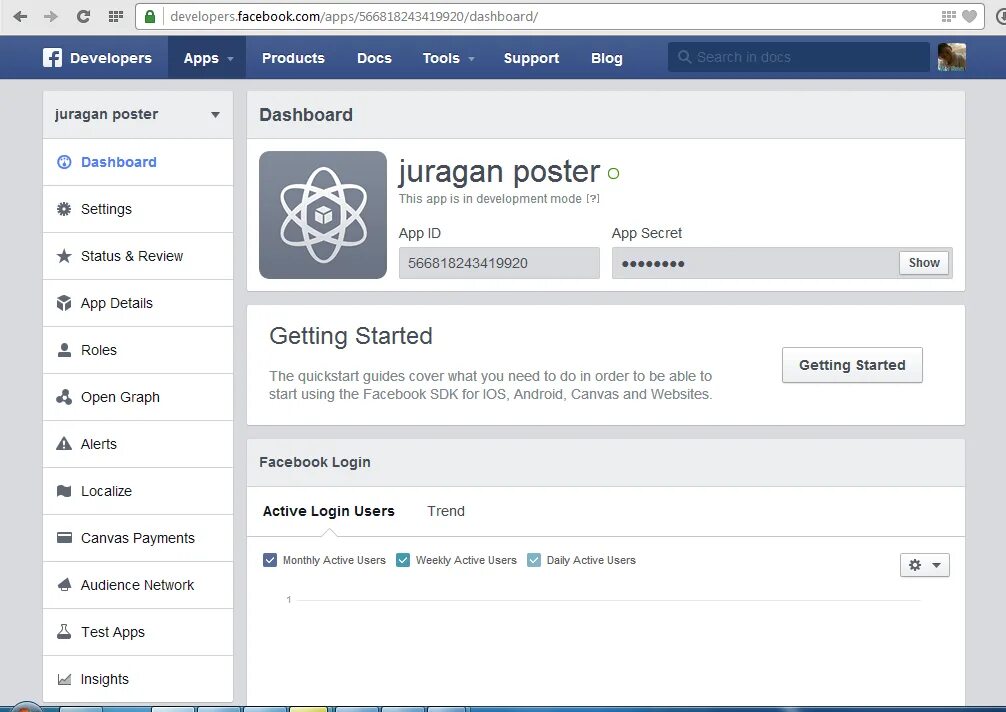Click the Test Apps flask icon

click(x=64, y=632)
